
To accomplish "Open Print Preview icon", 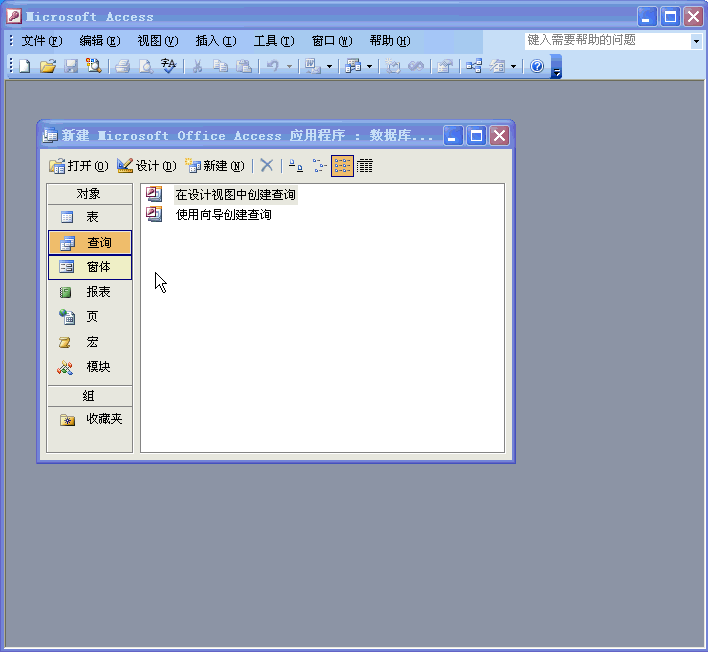I will (145, 66).
